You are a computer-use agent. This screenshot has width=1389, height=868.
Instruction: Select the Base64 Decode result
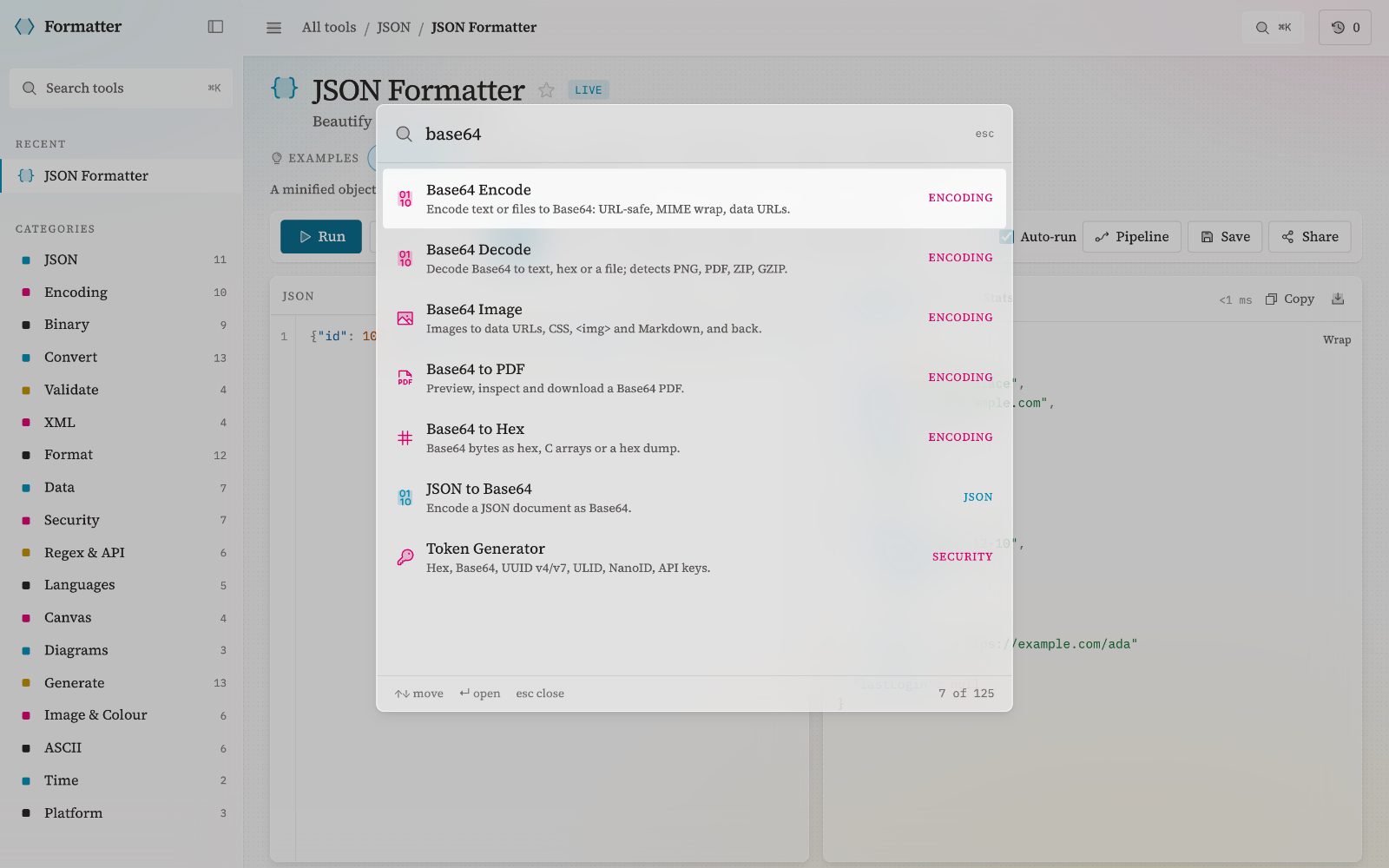click(694, 259)
